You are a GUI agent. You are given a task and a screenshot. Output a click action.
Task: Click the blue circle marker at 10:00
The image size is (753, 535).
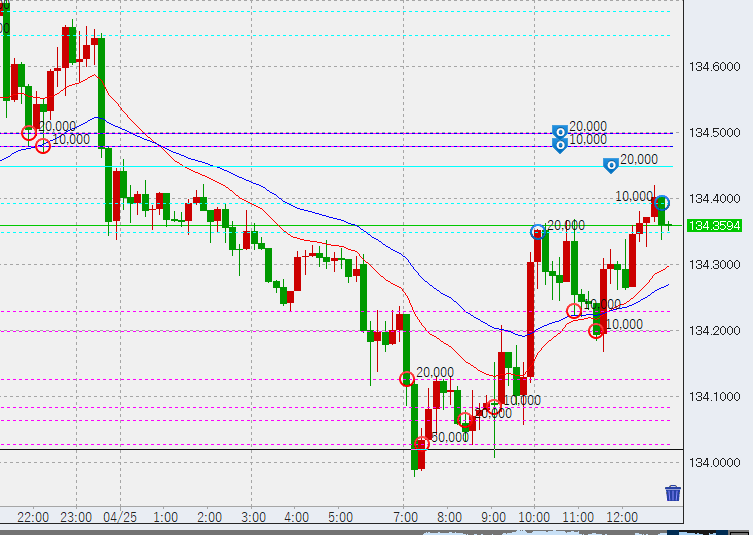[537, 232]
